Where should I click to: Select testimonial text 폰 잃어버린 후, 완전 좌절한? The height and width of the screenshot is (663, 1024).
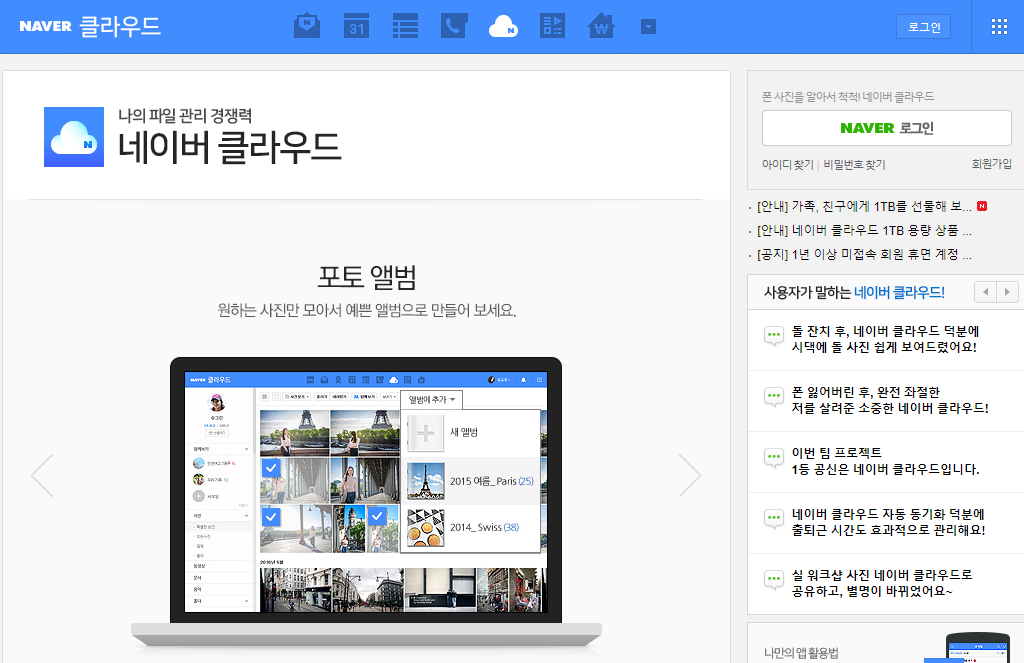point(866,392)
